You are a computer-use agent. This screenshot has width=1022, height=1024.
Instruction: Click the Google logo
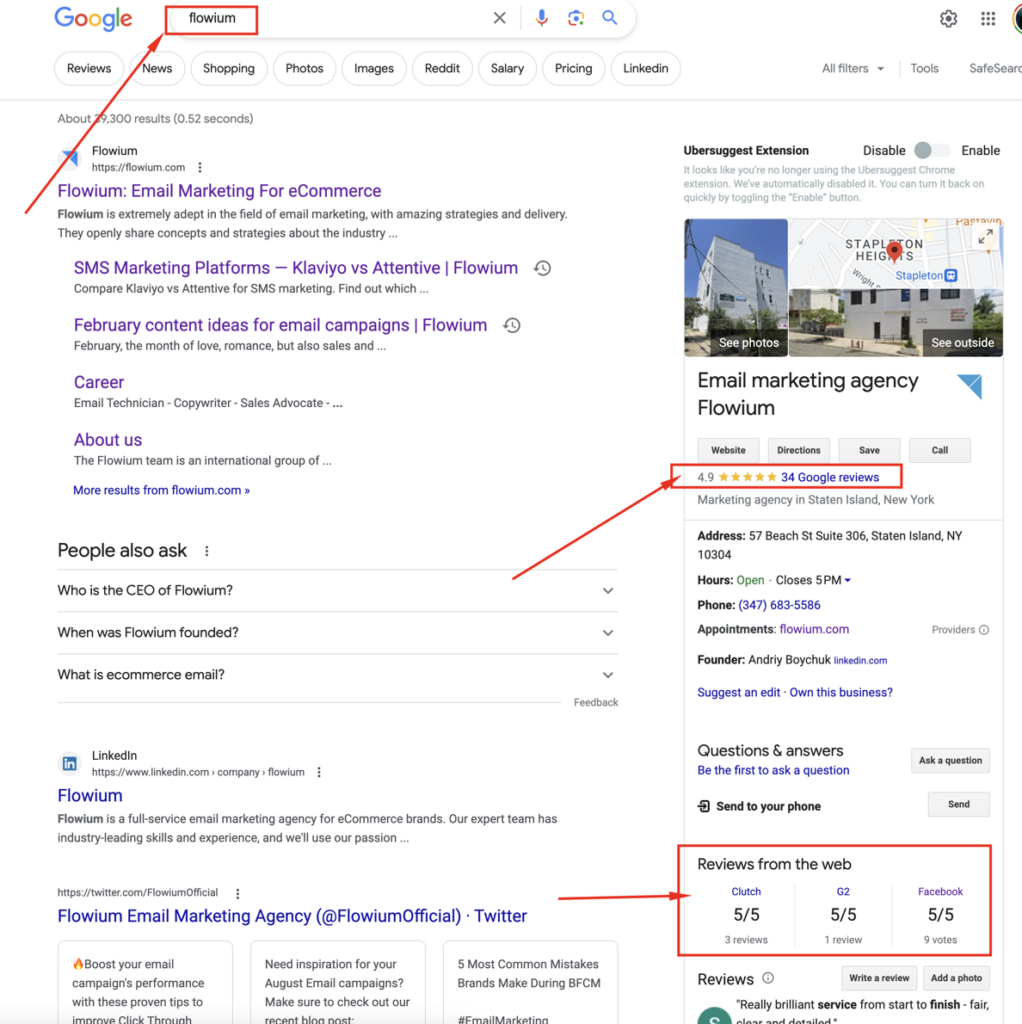click(93, 20)
